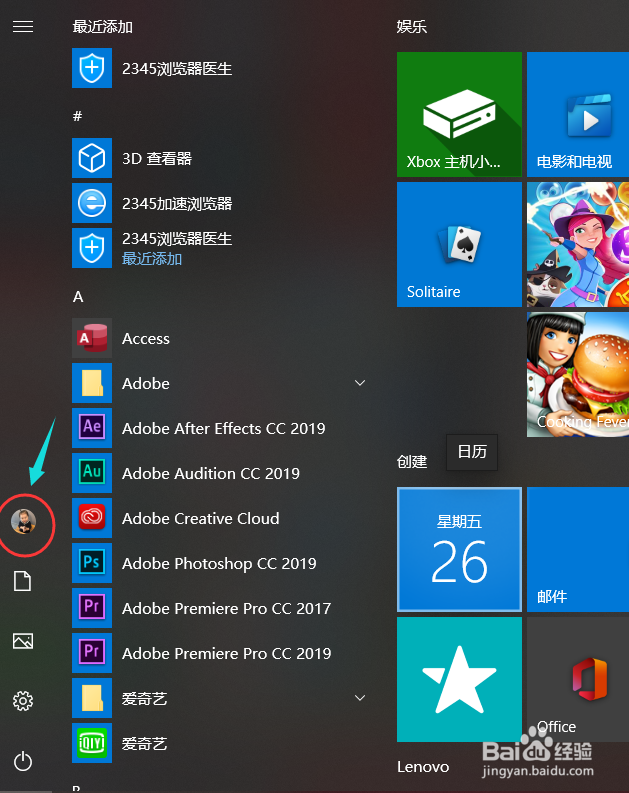Select the 2345加速浏览器 label text
Viewport: 629px width, 793px height.
[177, 203]
